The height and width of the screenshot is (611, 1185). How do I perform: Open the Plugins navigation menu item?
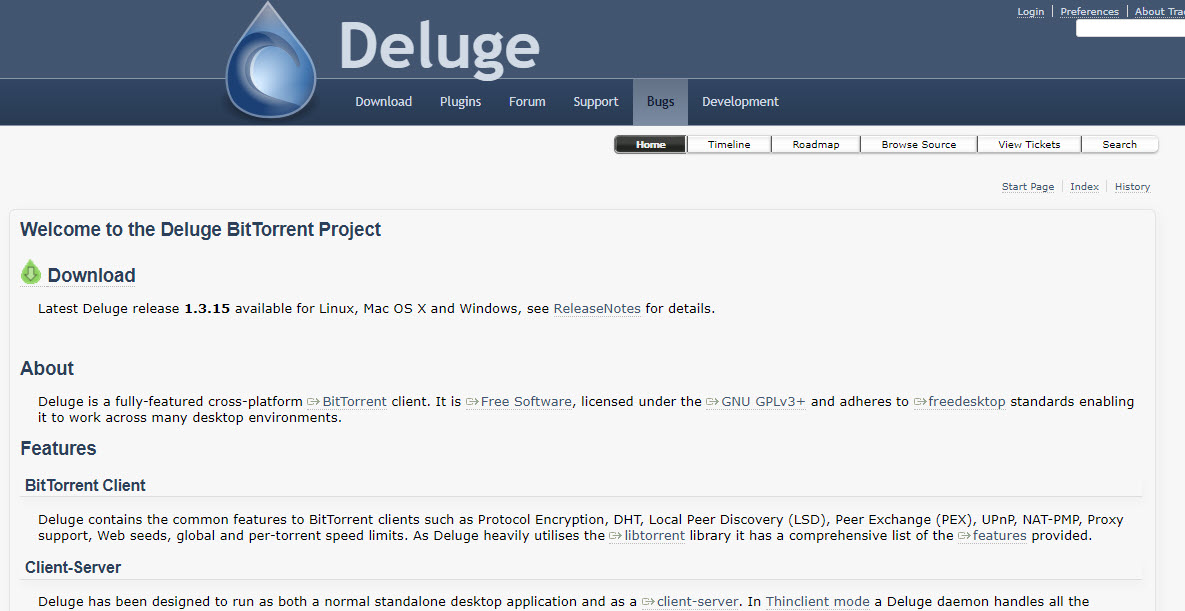click(460, 101)
